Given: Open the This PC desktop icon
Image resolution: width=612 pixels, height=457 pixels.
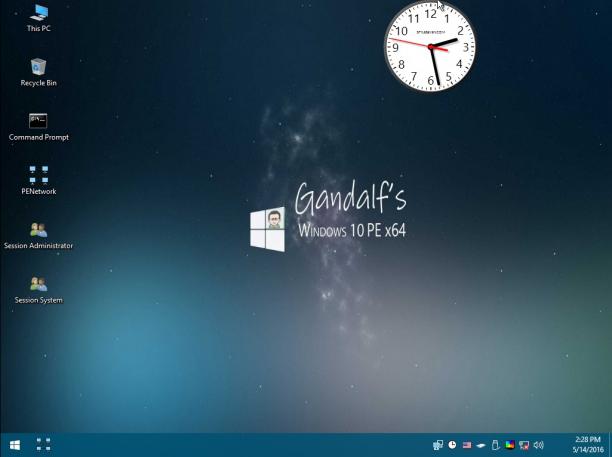Looking at the screenshot, I should [x=39, y=18].
